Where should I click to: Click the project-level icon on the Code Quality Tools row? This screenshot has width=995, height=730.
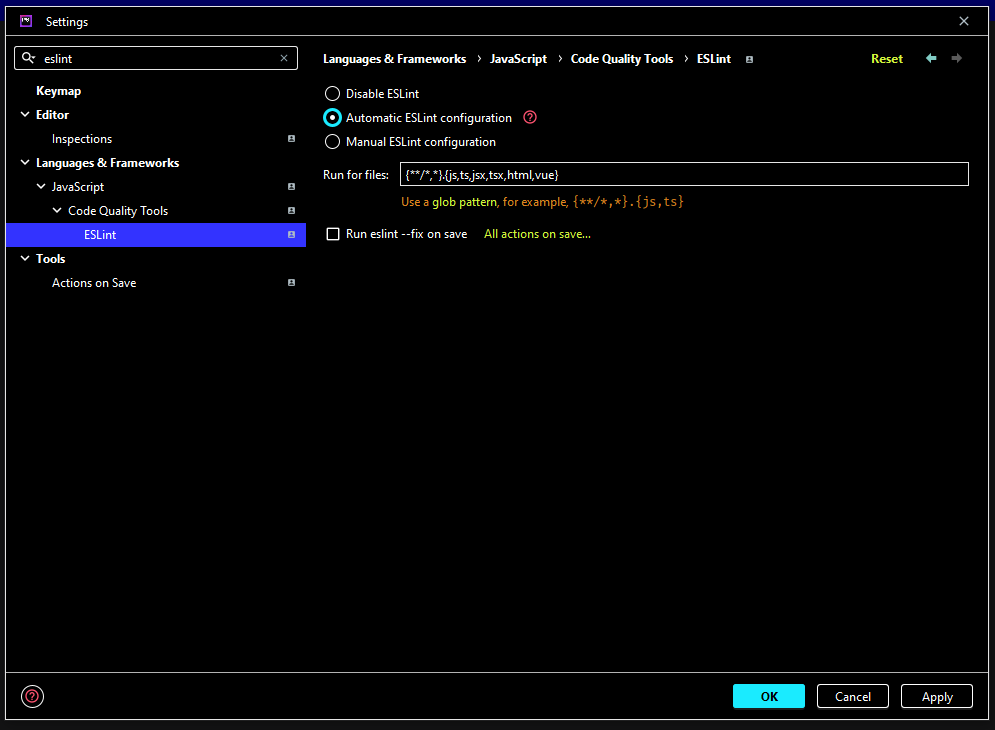[x=291, y=211]
